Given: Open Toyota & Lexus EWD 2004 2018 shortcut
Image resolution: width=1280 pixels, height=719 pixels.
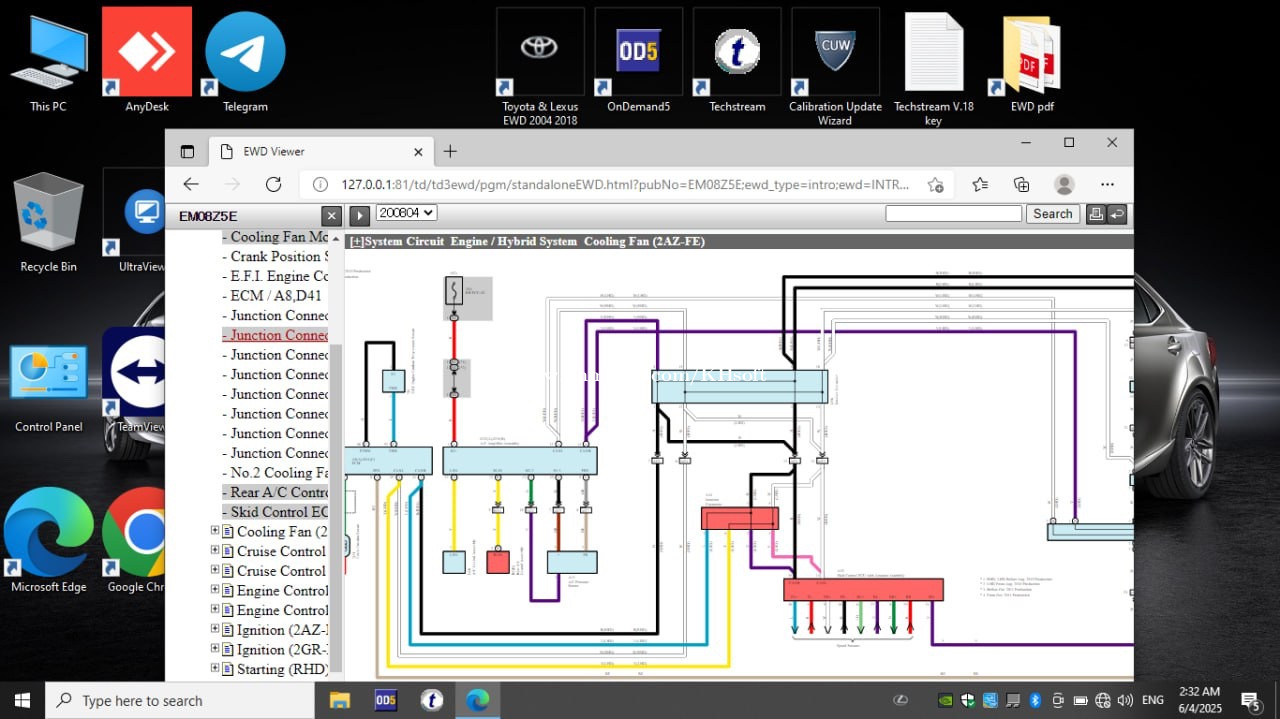Looking at the screenshot, I should (x=540, y=66).
